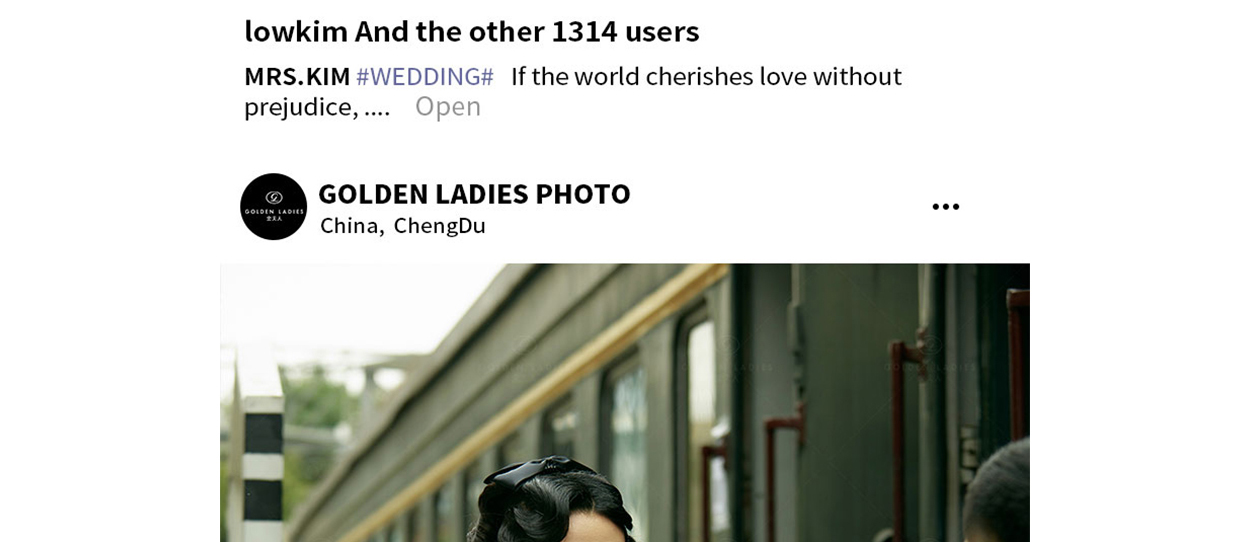This screenshot has width=1250, height=542.
Task: Open MRS.KIM's profile from the caption
Action: point(297,76)
